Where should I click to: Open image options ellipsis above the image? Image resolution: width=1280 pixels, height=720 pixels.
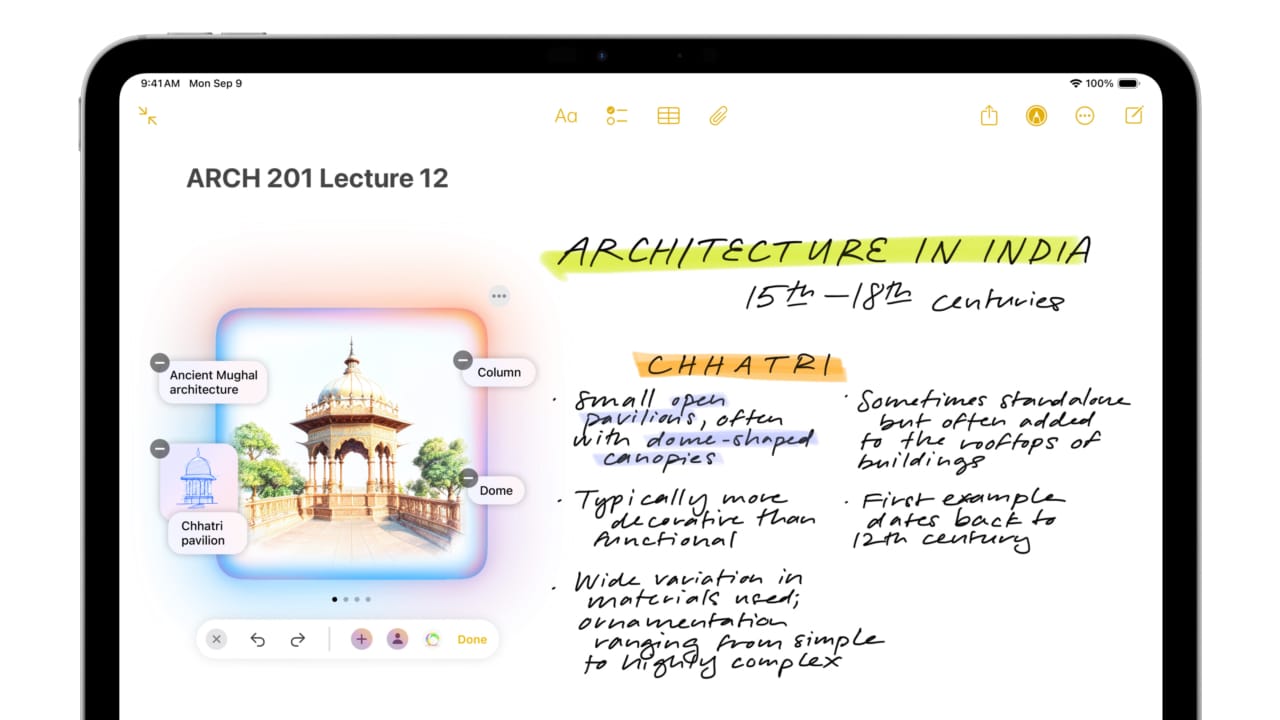click(499, 296)
